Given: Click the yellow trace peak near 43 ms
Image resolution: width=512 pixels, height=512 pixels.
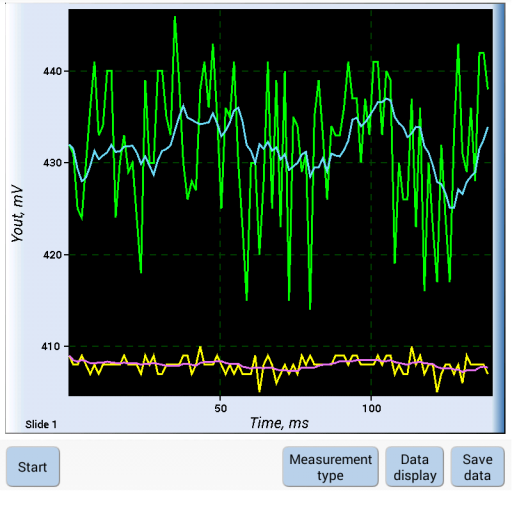Looking at the screenshot, I should pos(200,347).
